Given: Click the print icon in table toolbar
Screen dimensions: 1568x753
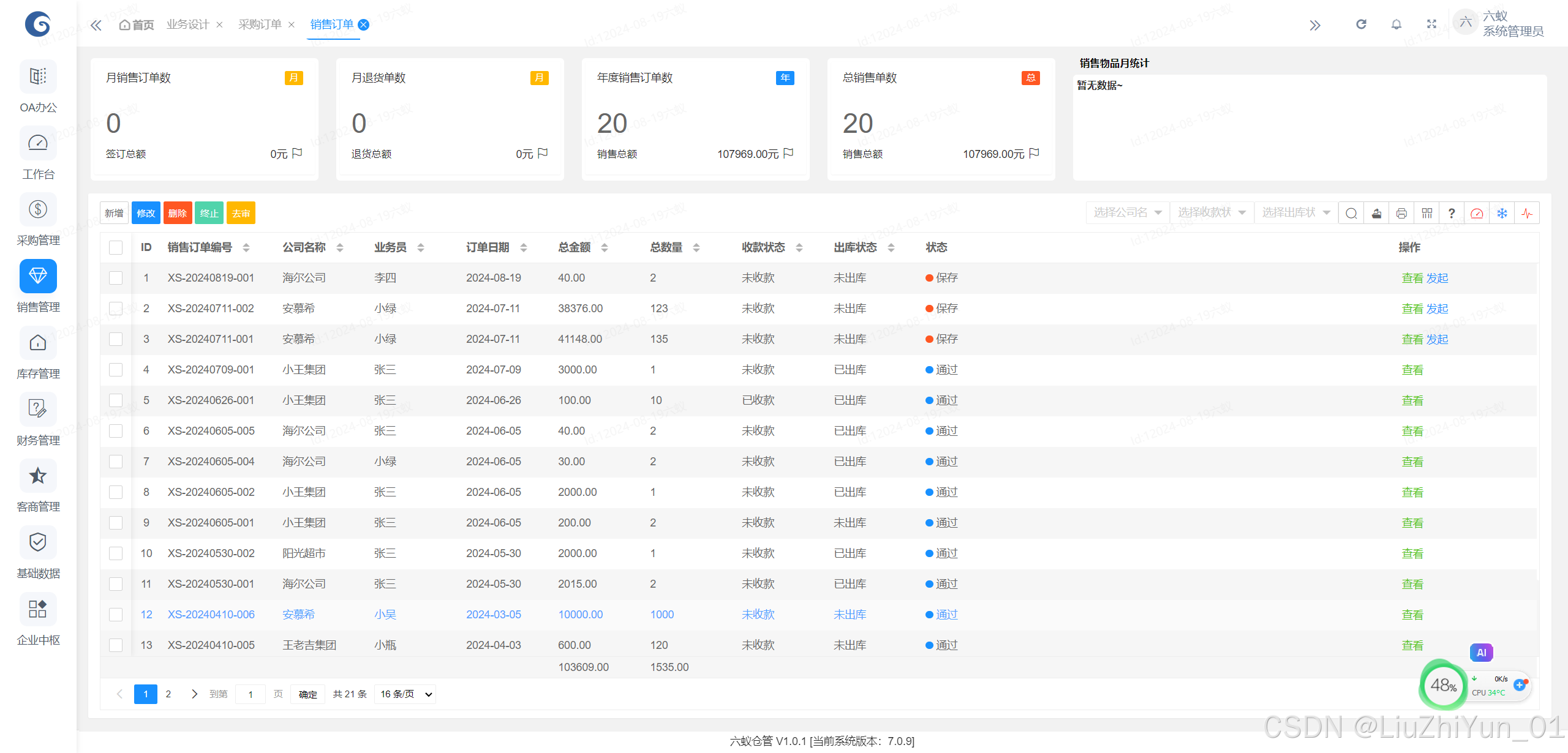Looking at the screenshot, I should coord(1401,213).
